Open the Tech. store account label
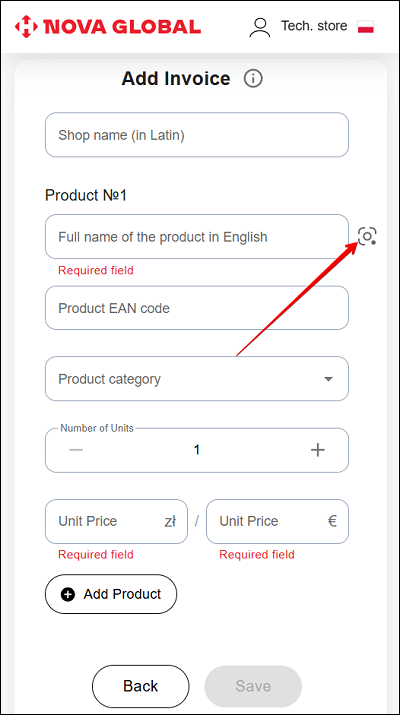 (x=314, y=26)
